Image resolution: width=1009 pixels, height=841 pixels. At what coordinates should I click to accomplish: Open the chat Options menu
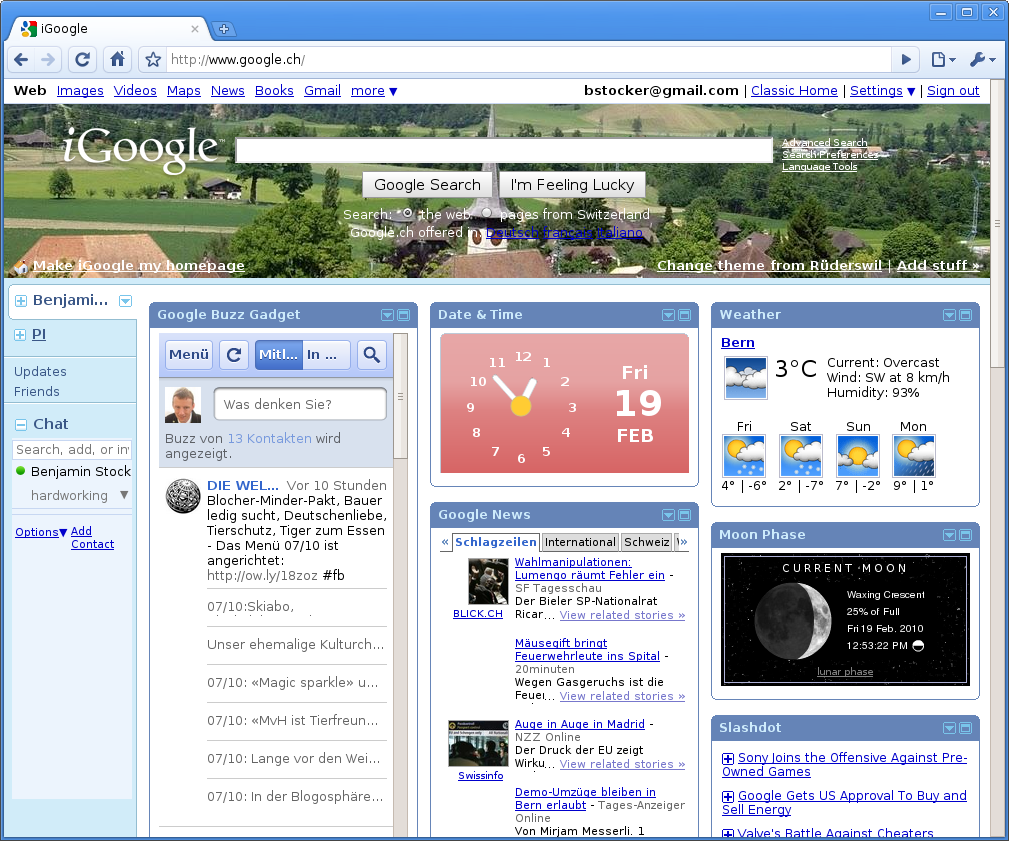(x=41, y=532)
